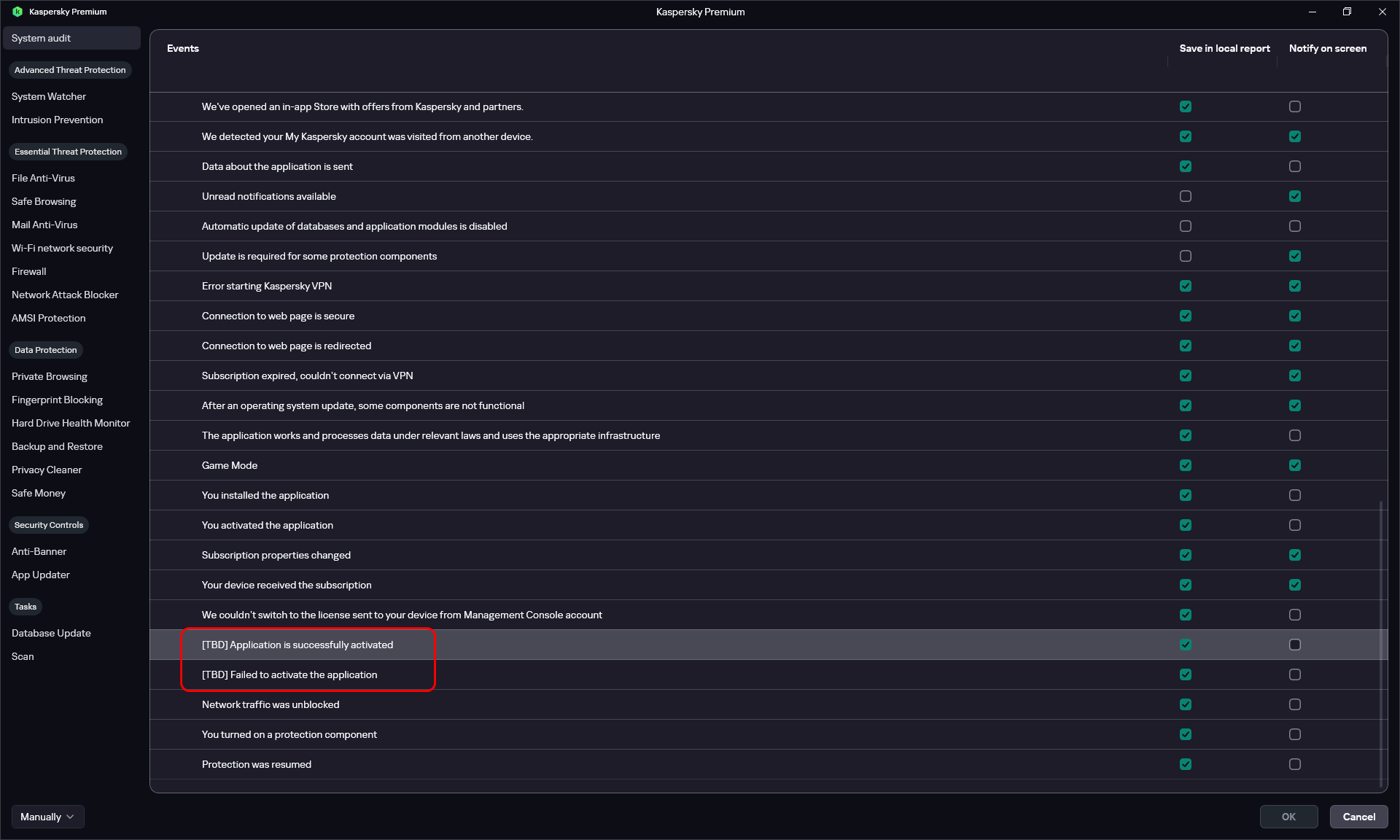The image size is (1400, 840).
Task: Enable local report for Automatic update disabled event
Action: pyautogui.click(x=1186, y=226)
